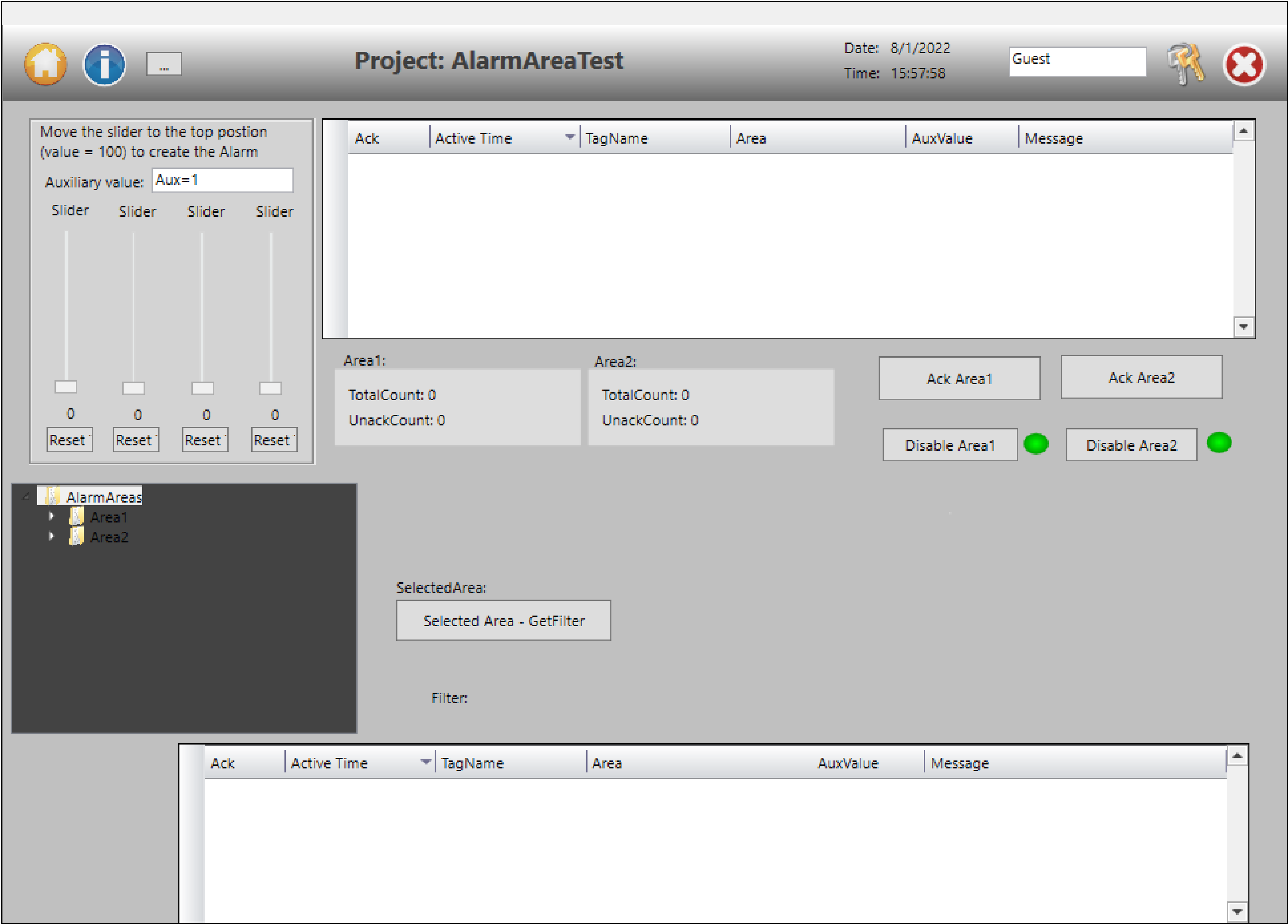Click bottom grid Active Time sort arrow

pos(425,762)
